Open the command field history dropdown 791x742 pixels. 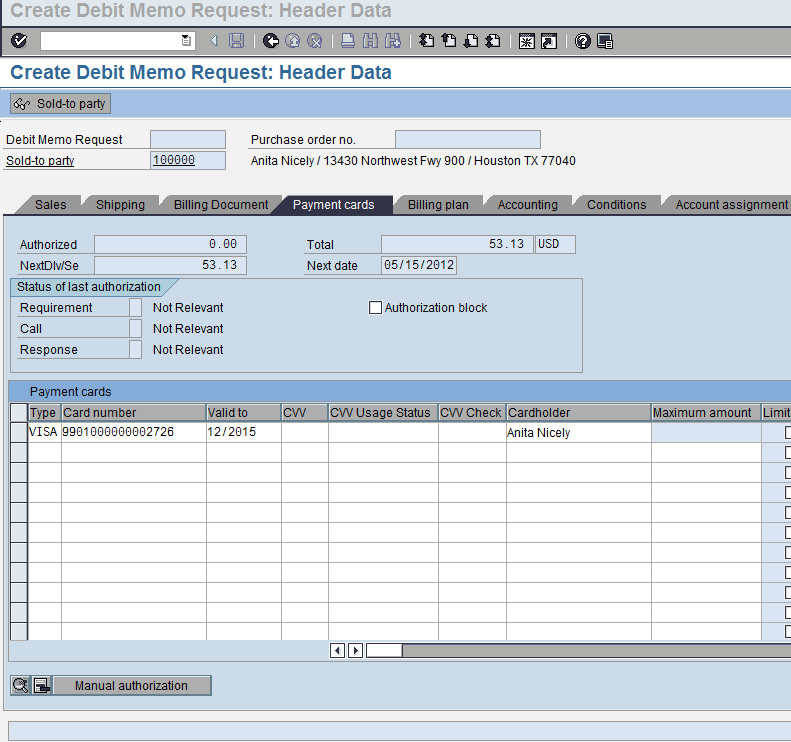(x=186, y=41)
